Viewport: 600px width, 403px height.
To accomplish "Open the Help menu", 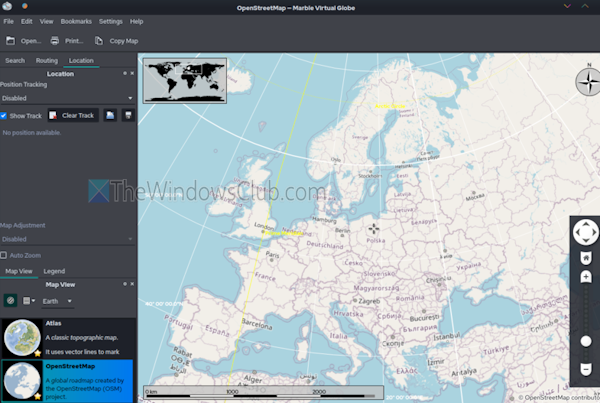I will coord(136,21).
